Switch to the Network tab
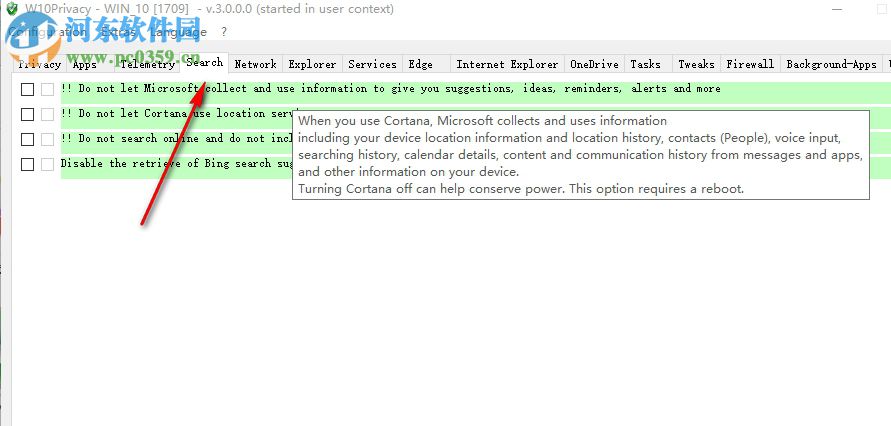The height and width of the screenshot is (426, 891). coord(255,64)
